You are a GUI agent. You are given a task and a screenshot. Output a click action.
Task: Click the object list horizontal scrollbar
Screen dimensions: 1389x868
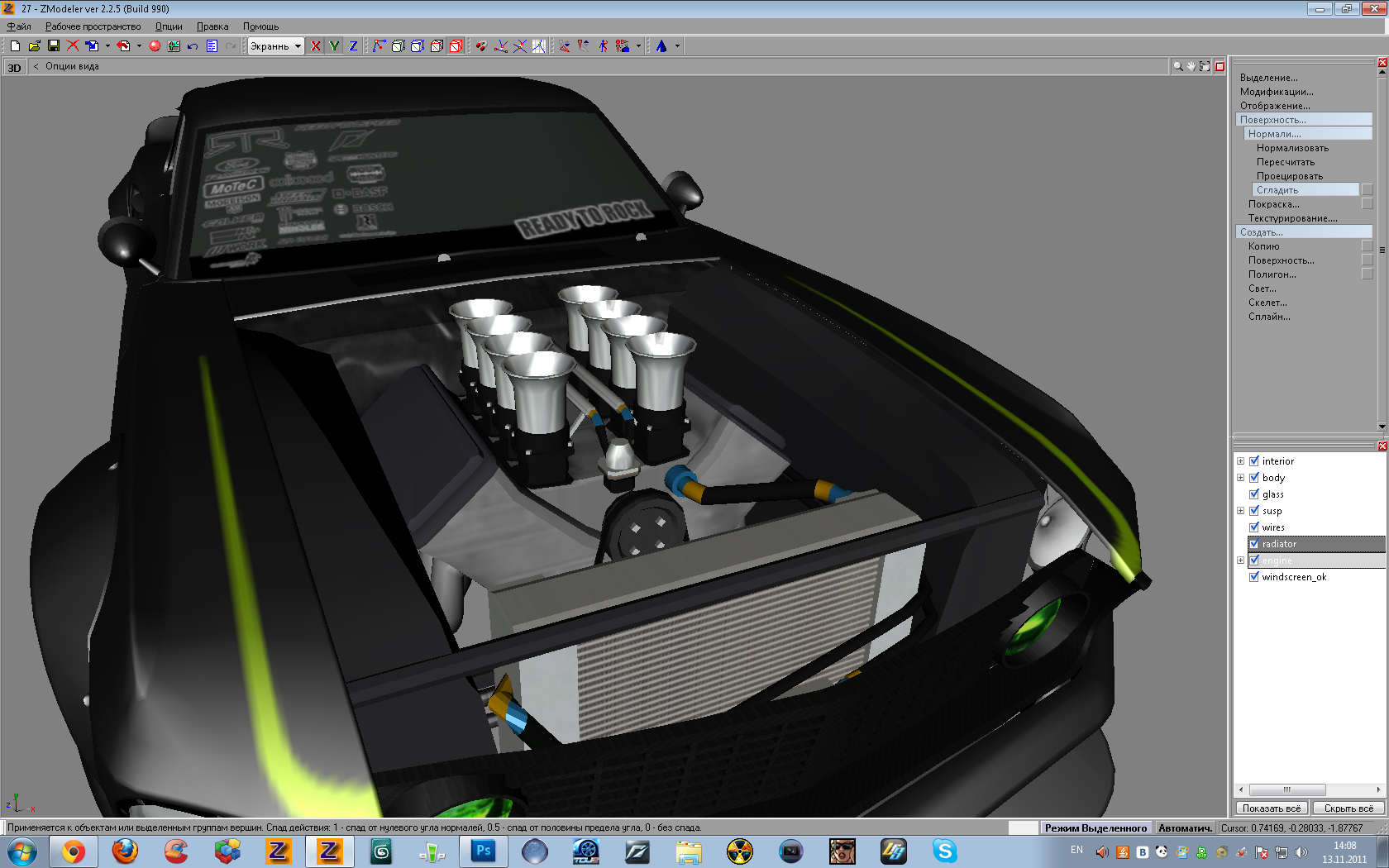coord(1286,789)
